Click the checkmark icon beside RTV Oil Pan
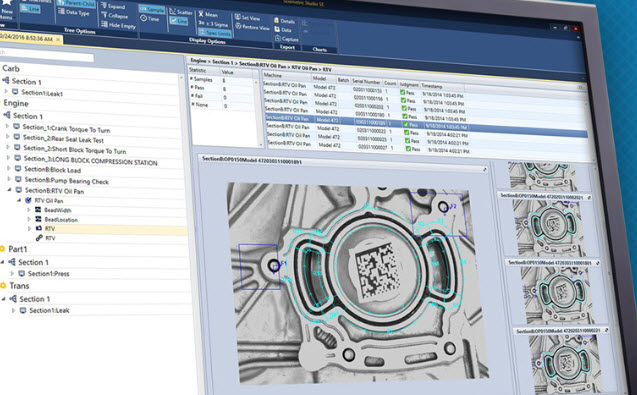The height and width of the screenshot is (395, 637). coord(28,200)
